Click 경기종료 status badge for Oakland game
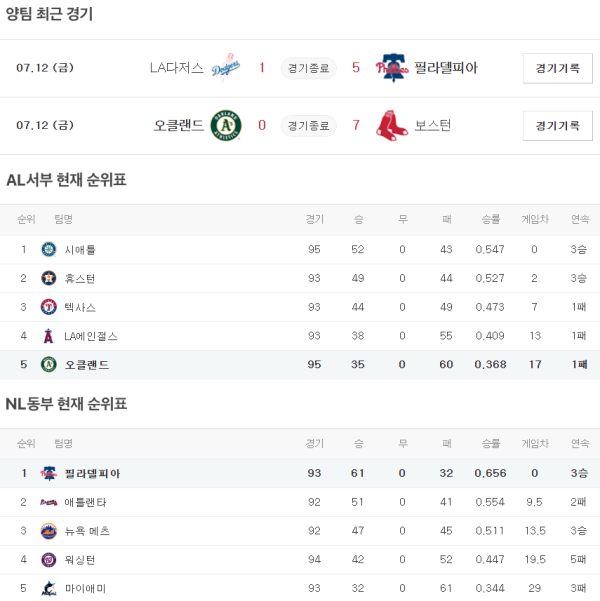600x601 pixels. point(308,125)
